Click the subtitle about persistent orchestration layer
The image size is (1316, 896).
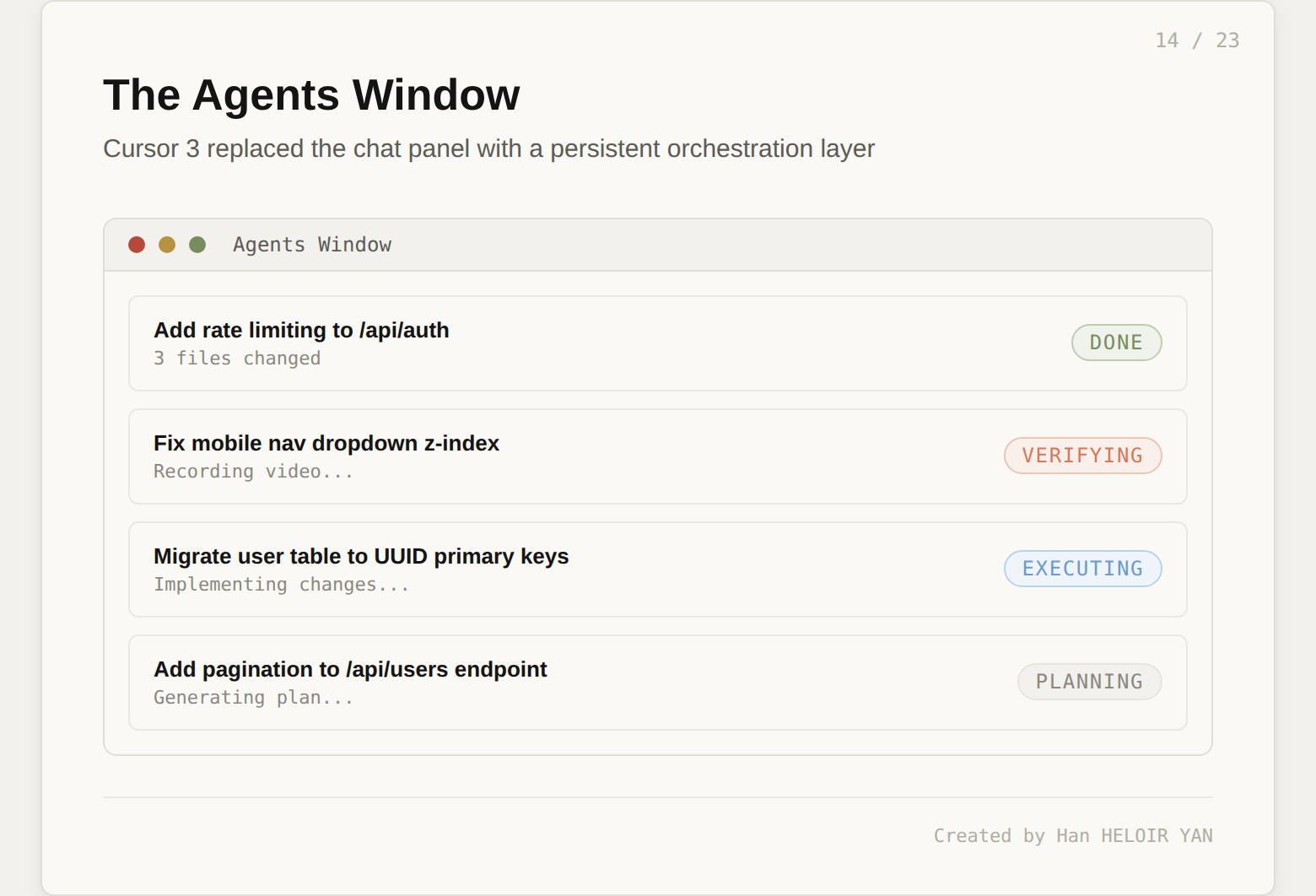(x=488, y=148)
